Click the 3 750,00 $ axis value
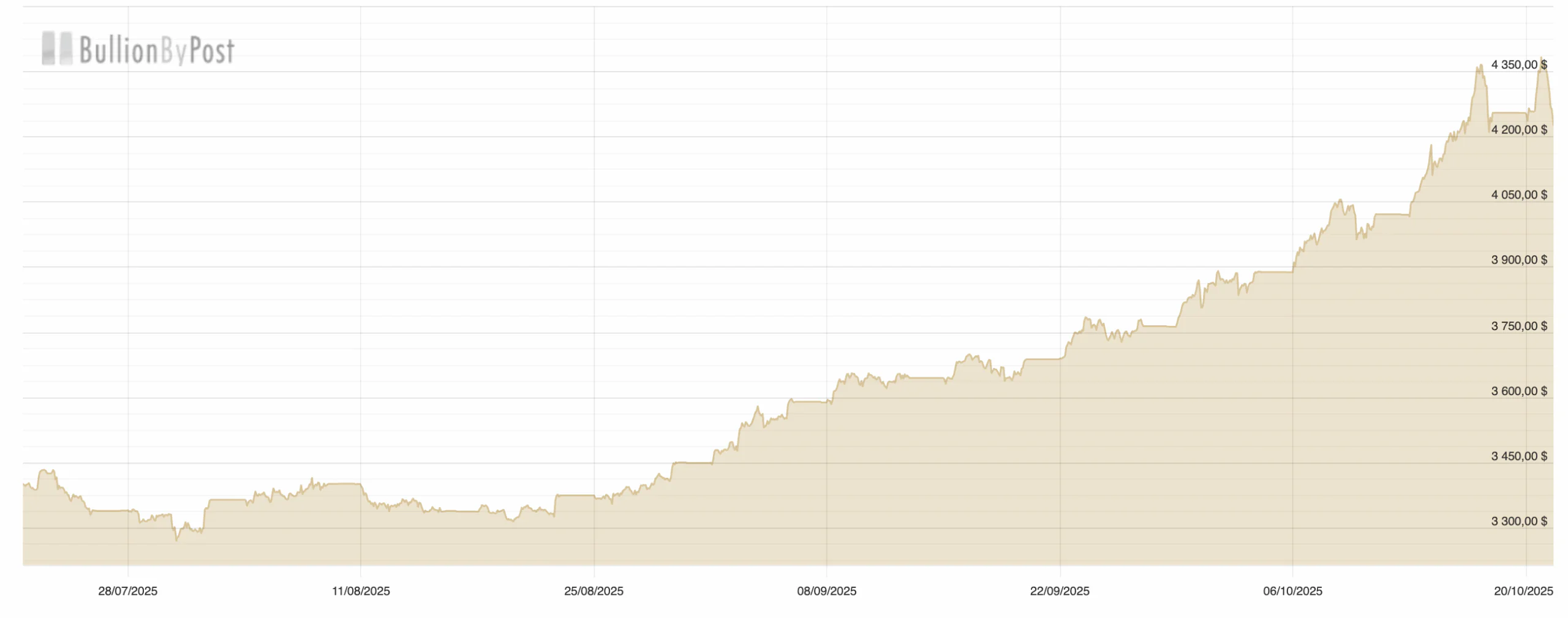The image size is (1568, 618). click(x=1519, y=326)
